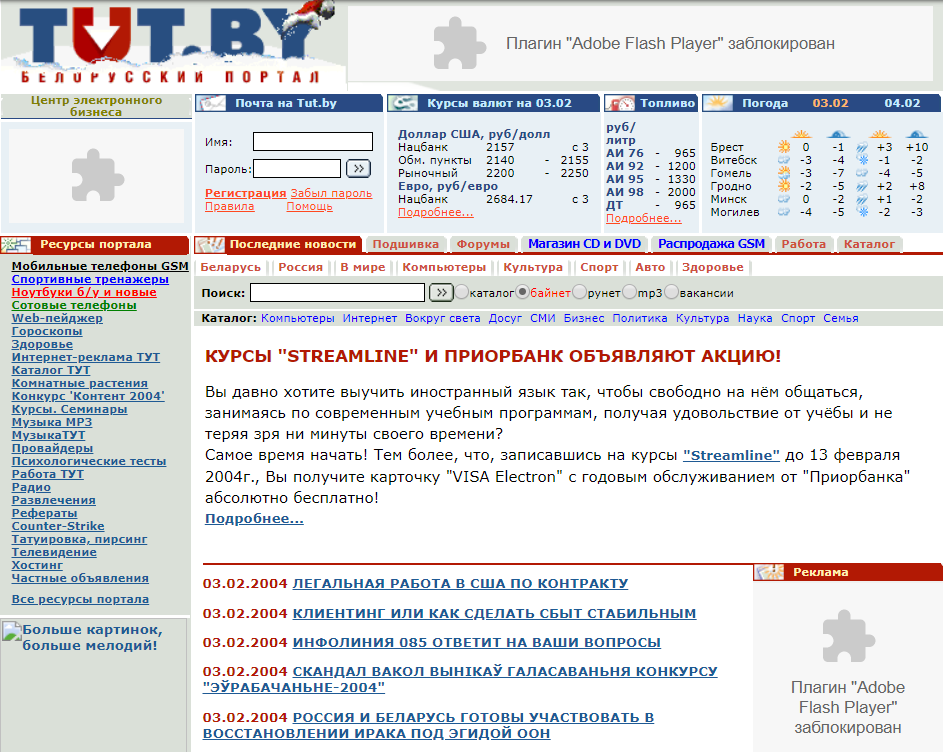
Task: Click the TUT.BY portal logo
Action: [171, 43]
